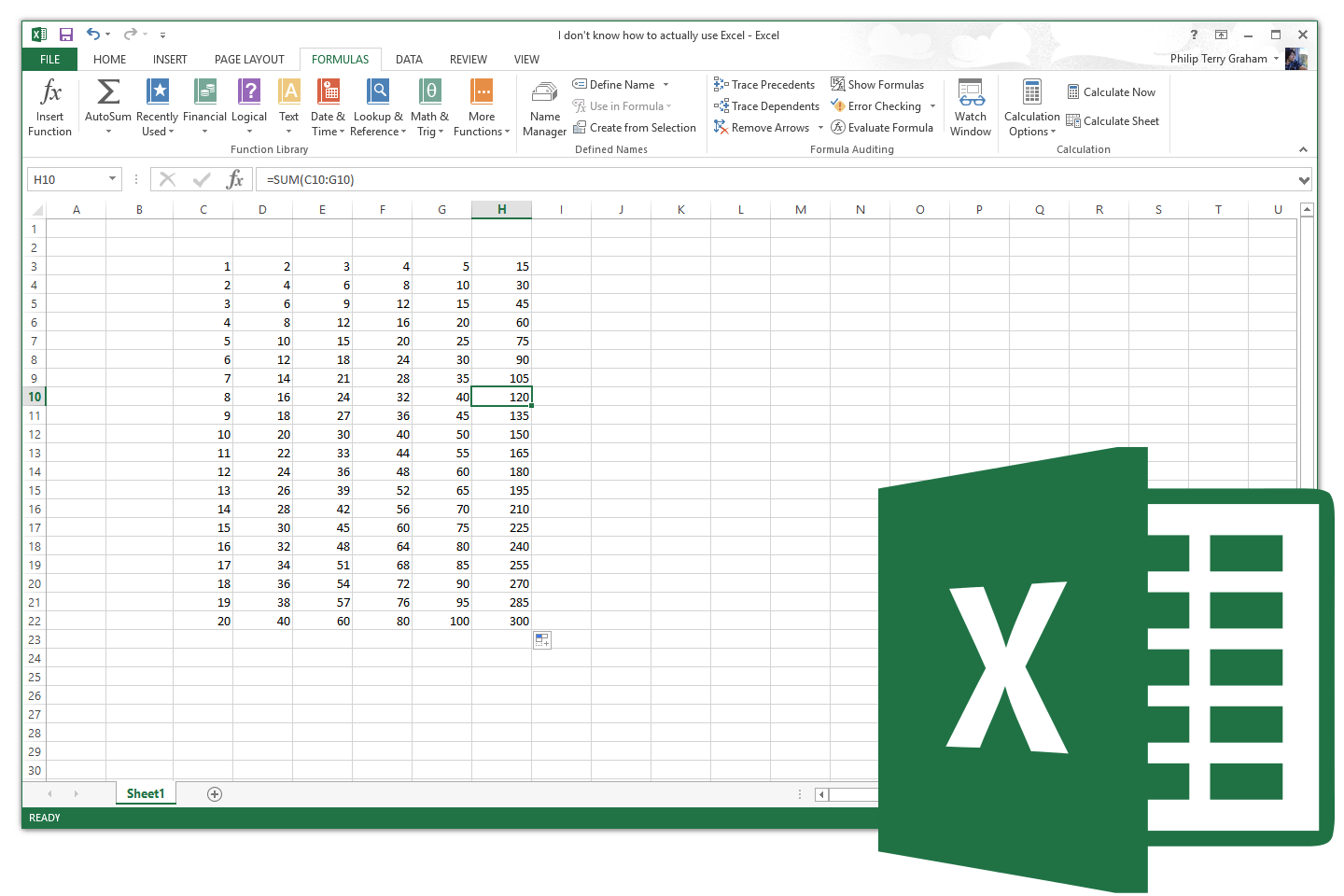
Task: Toggle Show Formulas on
Action: coord(877,84)
